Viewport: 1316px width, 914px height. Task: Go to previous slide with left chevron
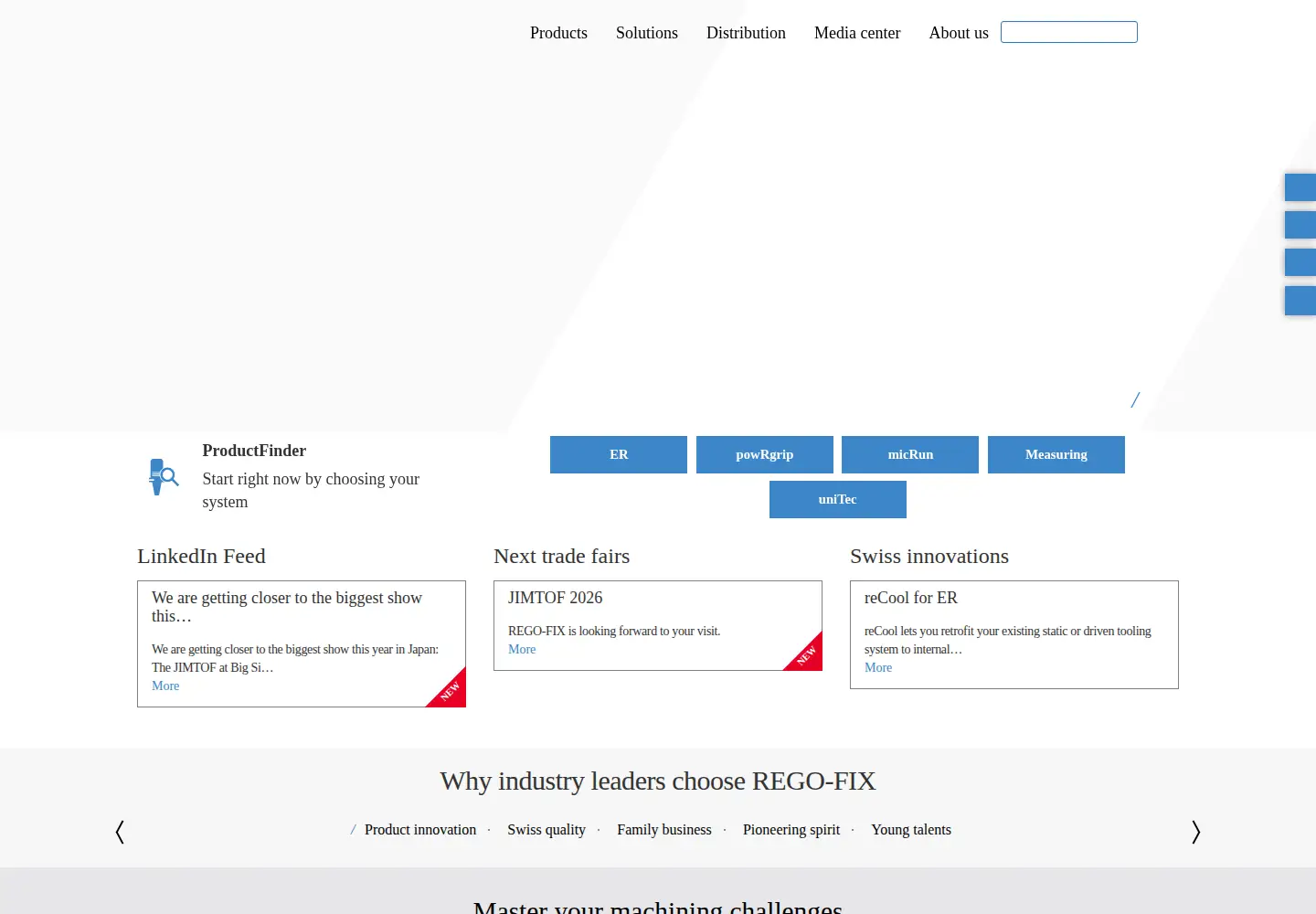(120, 832)
